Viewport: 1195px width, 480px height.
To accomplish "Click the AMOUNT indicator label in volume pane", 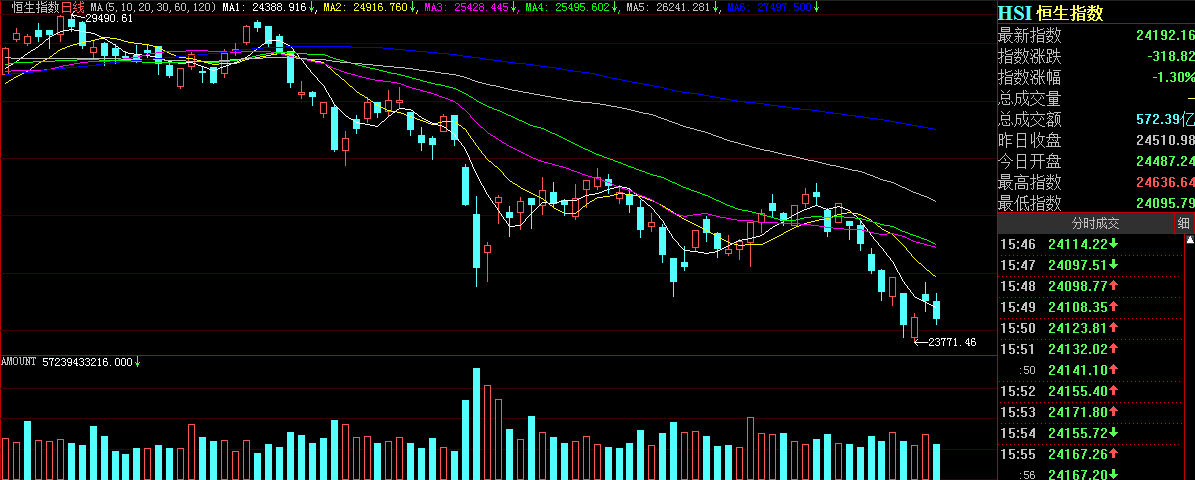I will tap(70, 362).
